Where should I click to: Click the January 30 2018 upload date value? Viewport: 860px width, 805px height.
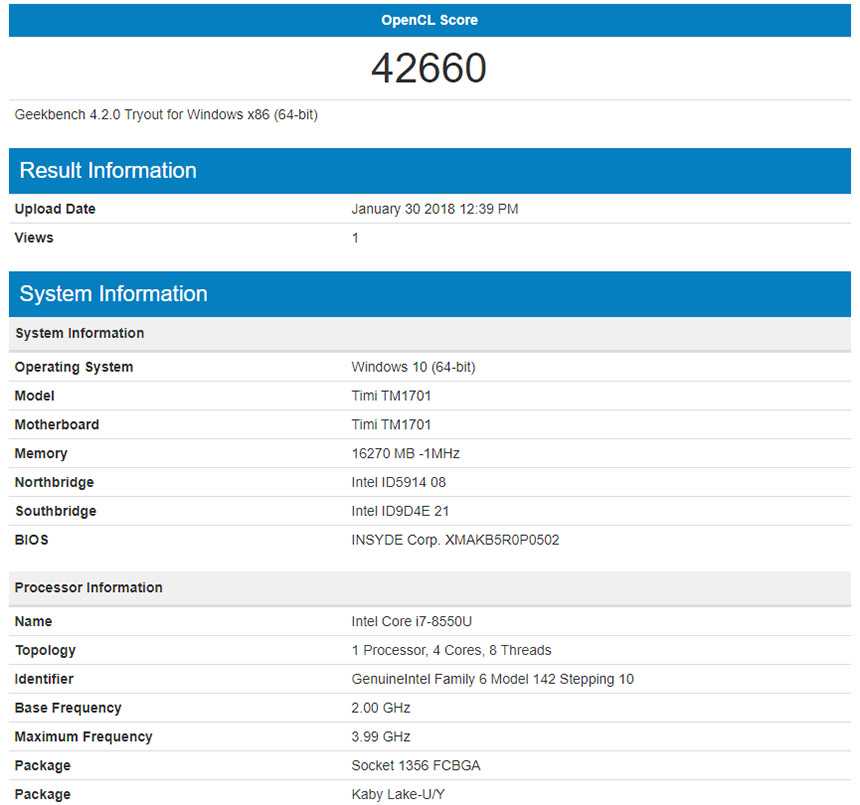(x=434, y=209)
